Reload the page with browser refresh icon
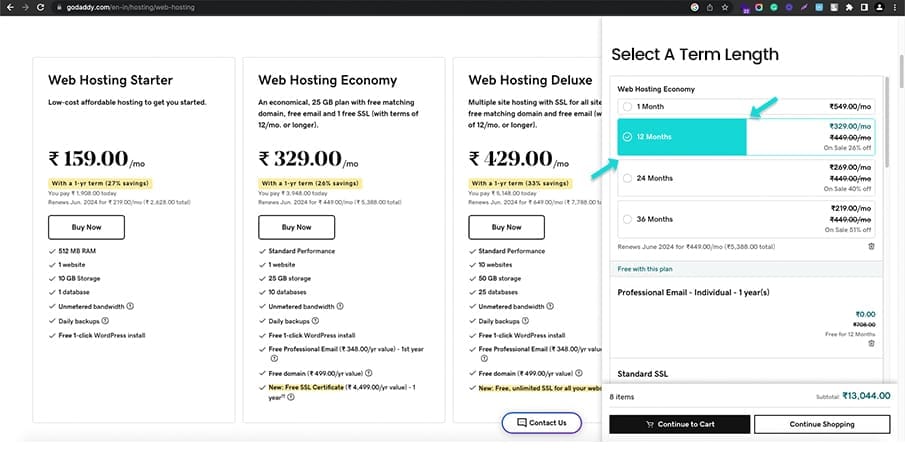Screen dimensions: 905x474 pos(40,7)
